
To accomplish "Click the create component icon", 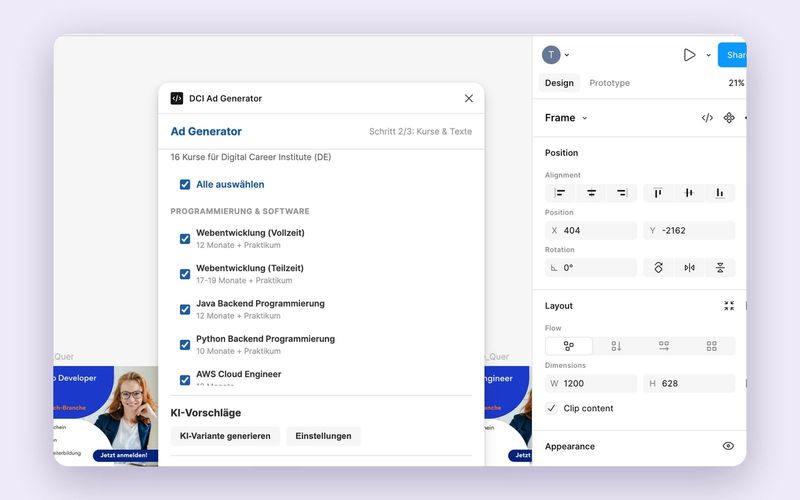I will point(729,118).
